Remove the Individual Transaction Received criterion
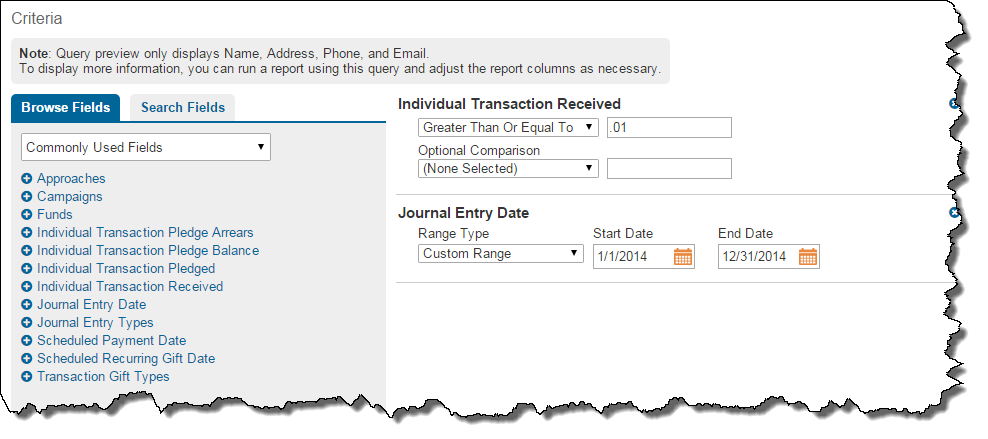The image size is (988, 439). [954, 104]
